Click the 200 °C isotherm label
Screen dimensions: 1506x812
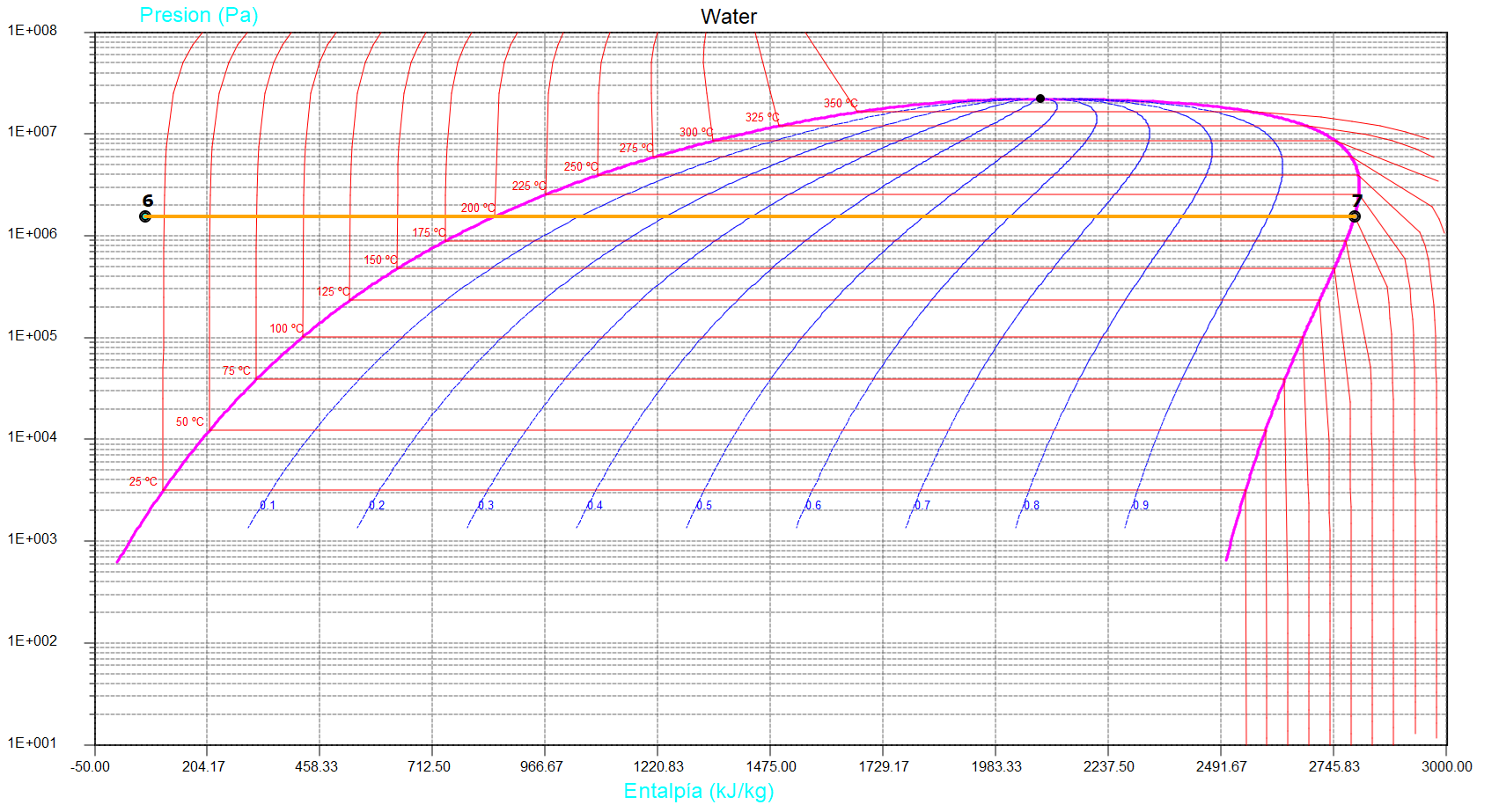(478, 208)
